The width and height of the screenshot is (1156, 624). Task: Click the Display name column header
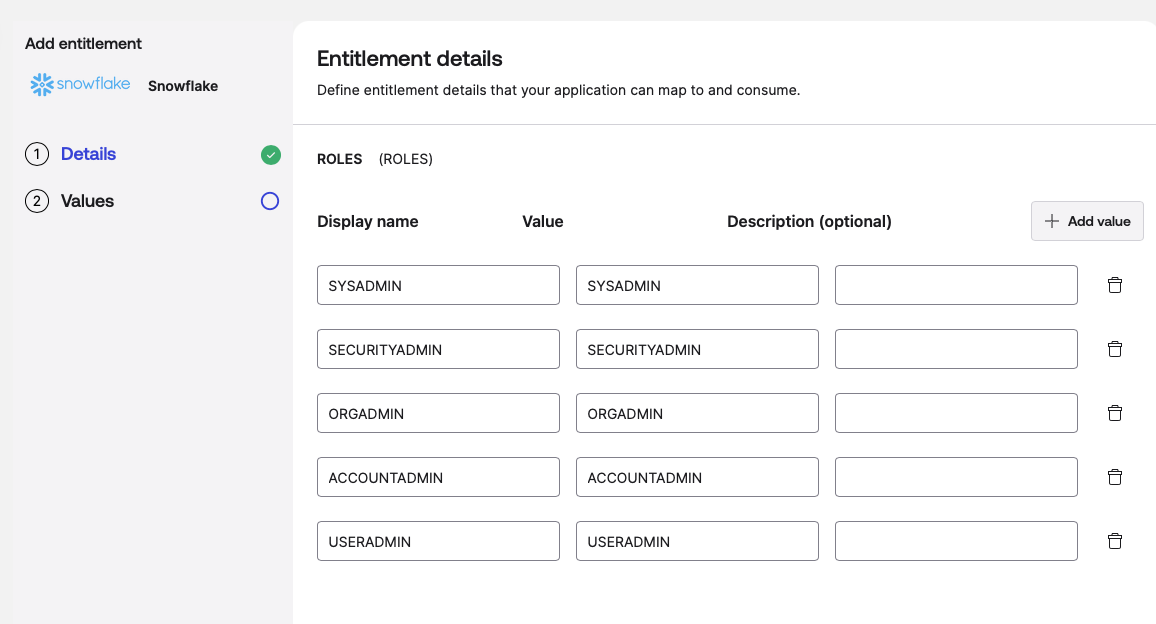(367, 221)
